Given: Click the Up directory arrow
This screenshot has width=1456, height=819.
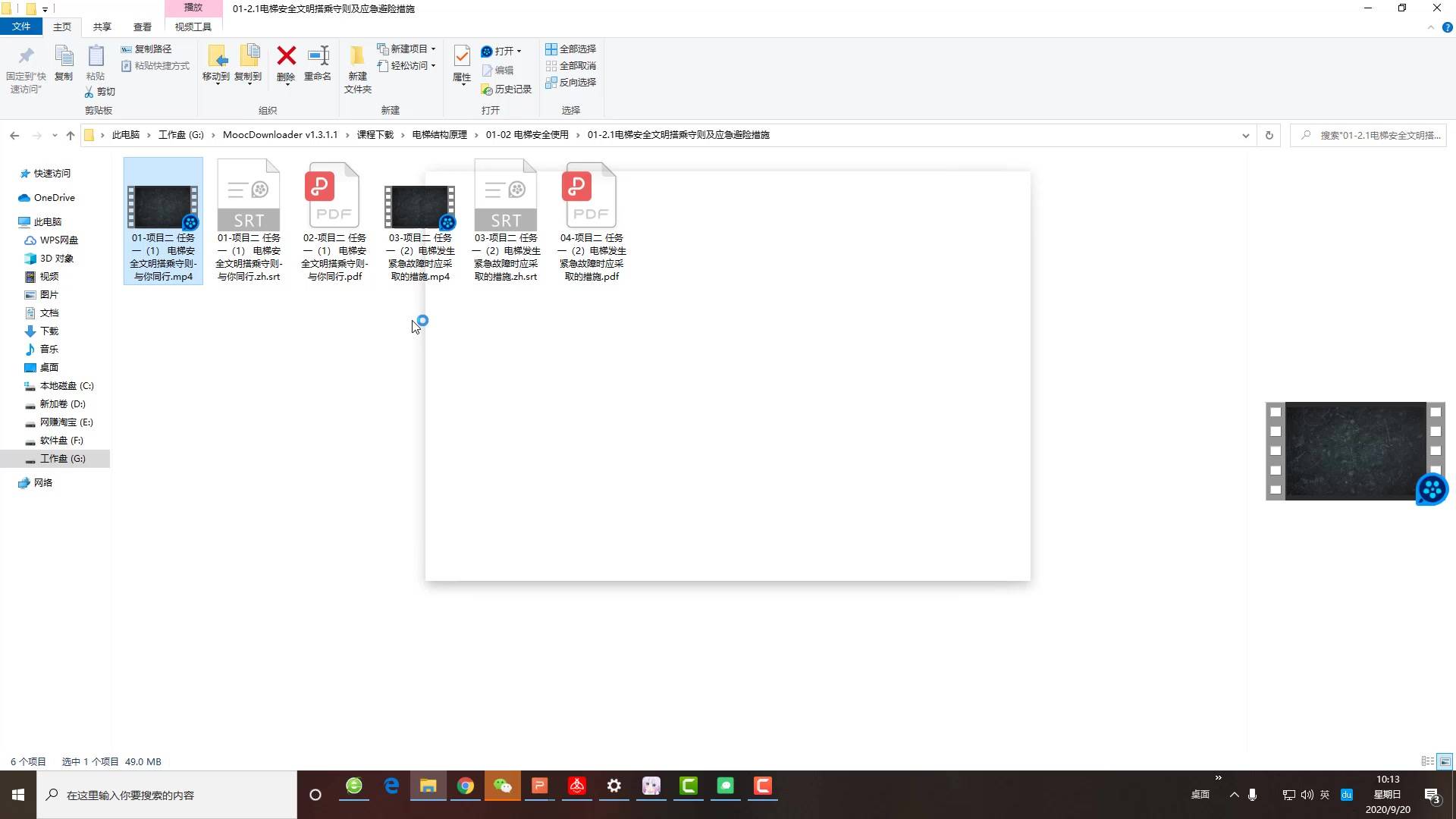Looking at the screenshot, I should (71, 135).
